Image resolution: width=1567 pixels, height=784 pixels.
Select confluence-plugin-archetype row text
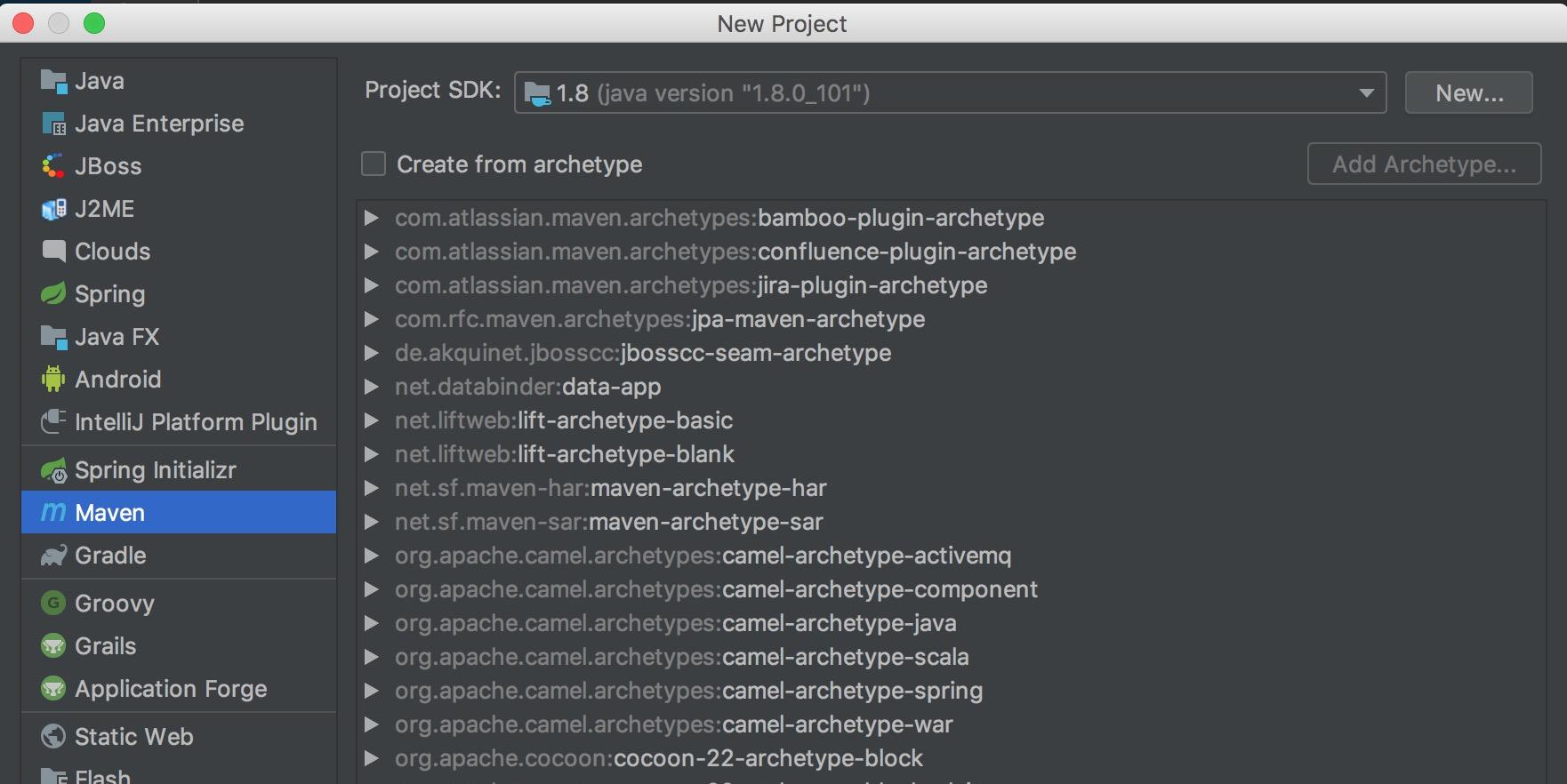point(735,252)
